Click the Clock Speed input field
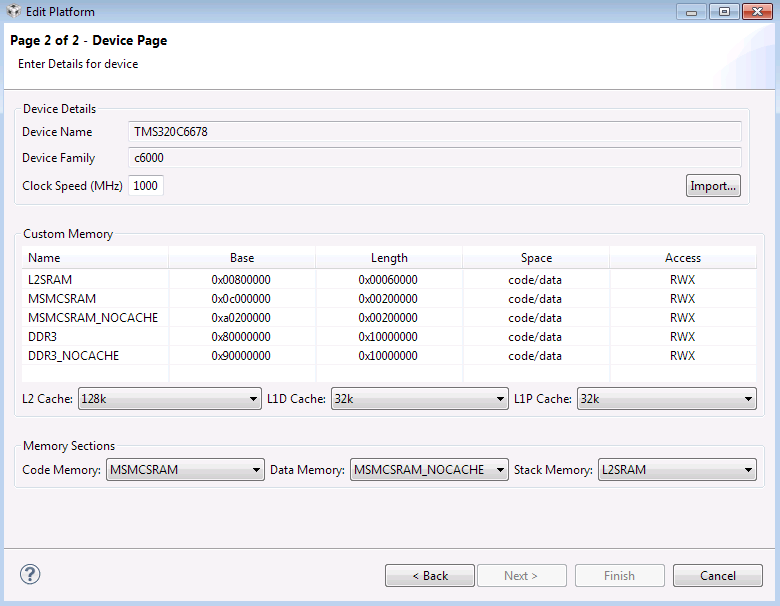This screenshot has width=780, height=606. (146, 186)
